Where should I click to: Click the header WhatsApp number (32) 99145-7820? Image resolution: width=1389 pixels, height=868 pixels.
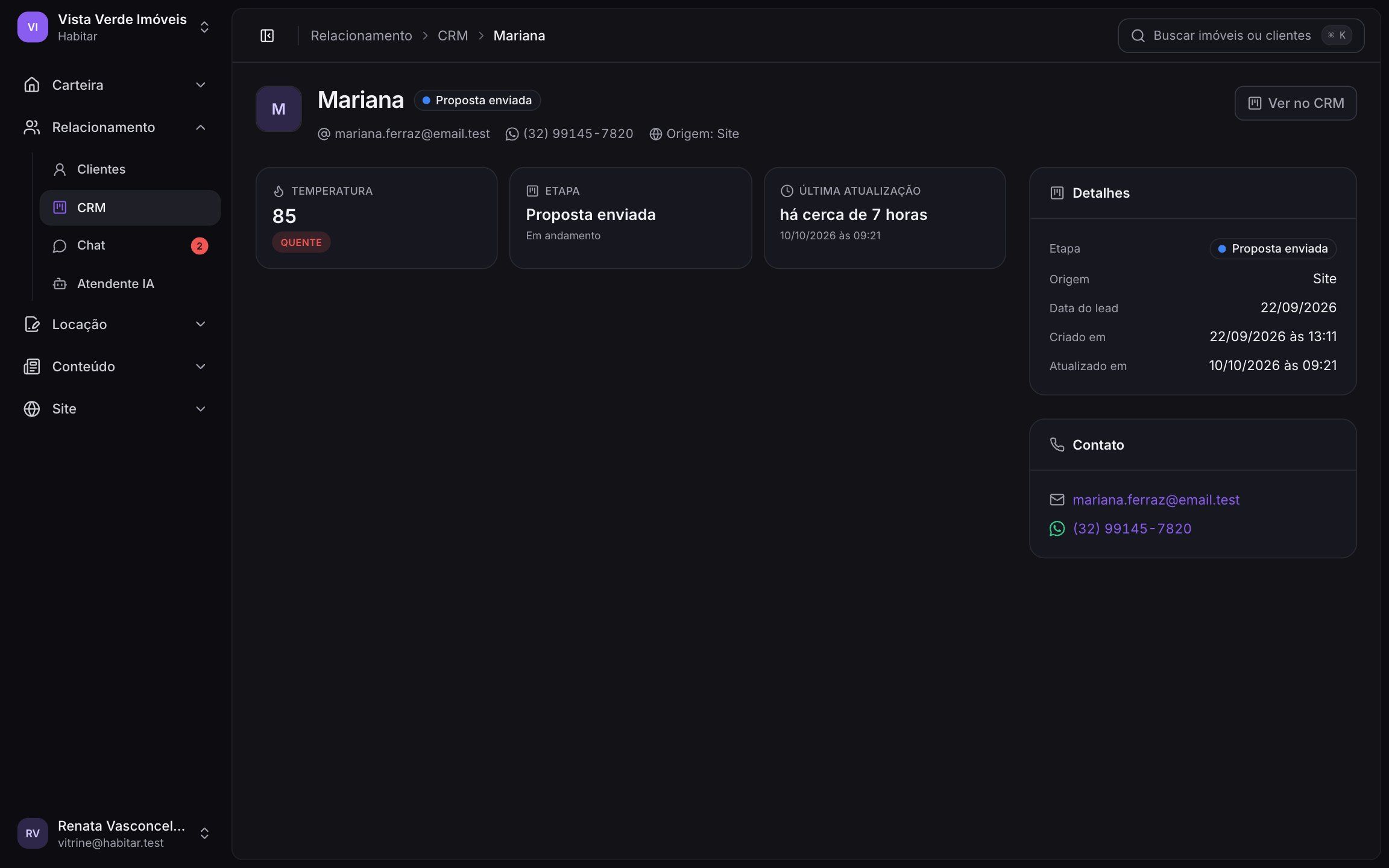[x=578, y=134]
